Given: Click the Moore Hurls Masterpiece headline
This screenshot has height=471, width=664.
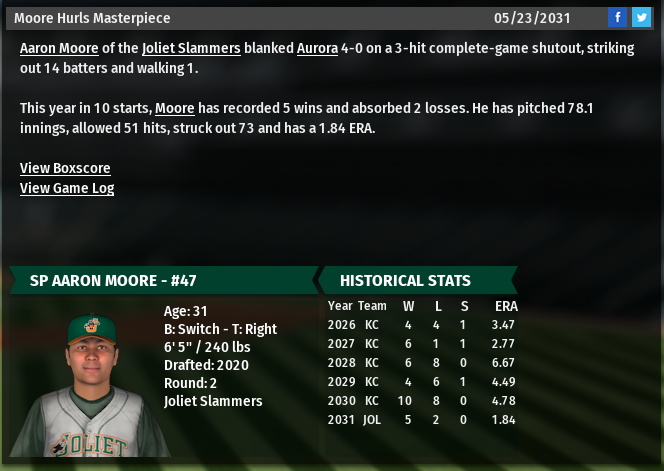Looking at the screenshot, I should click(92, 18).
